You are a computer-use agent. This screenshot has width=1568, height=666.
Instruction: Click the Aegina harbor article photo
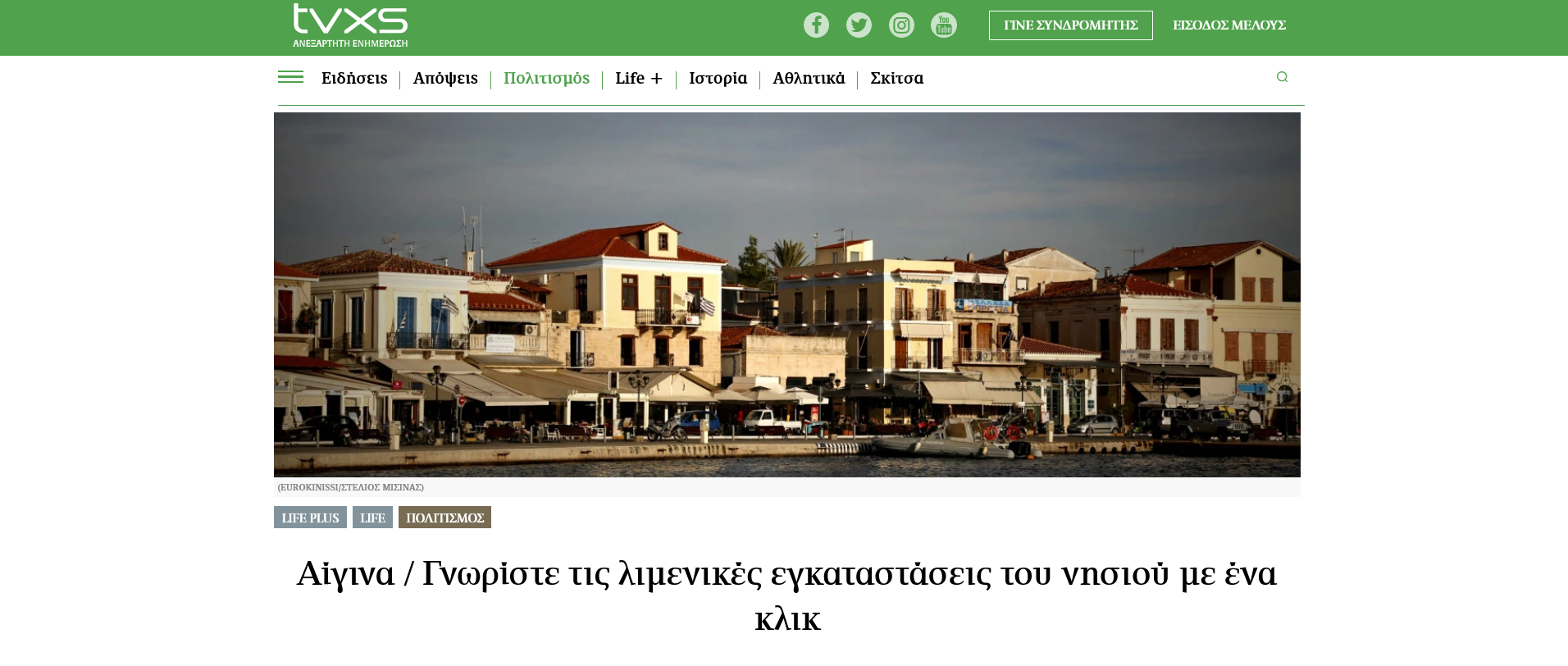pyautogui.click(x=786, y=294)
